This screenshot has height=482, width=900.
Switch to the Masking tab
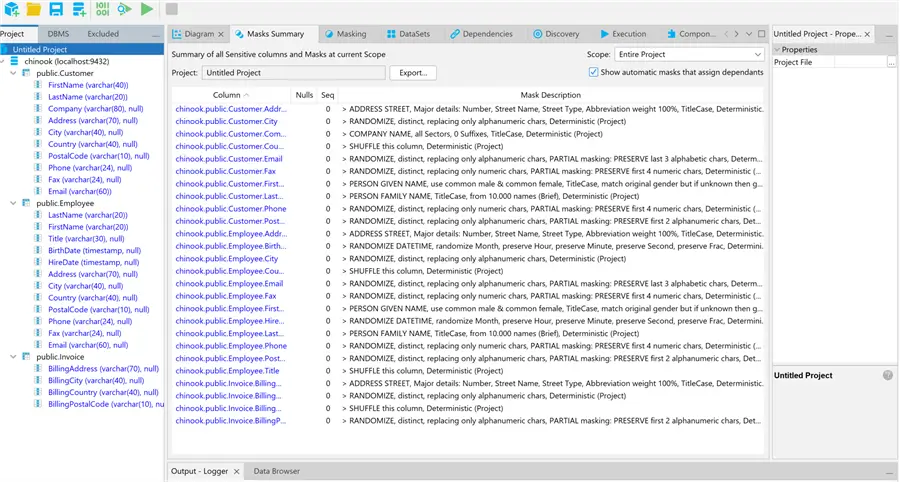tap(346, 34)
